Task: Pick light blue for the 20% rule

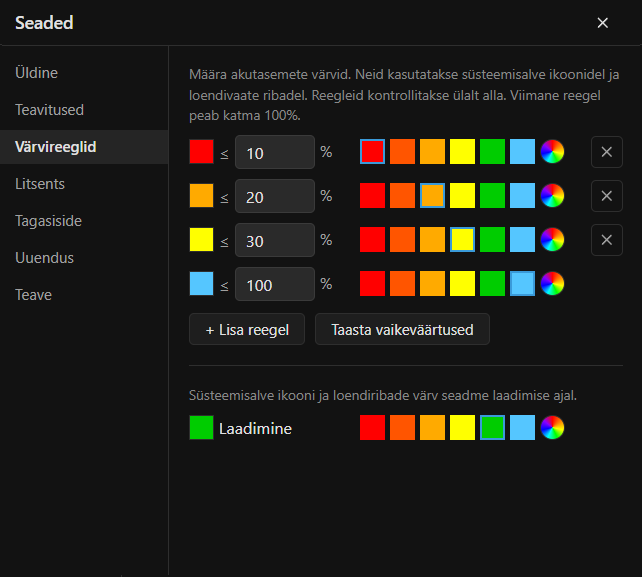Action: tap(522, 195)
